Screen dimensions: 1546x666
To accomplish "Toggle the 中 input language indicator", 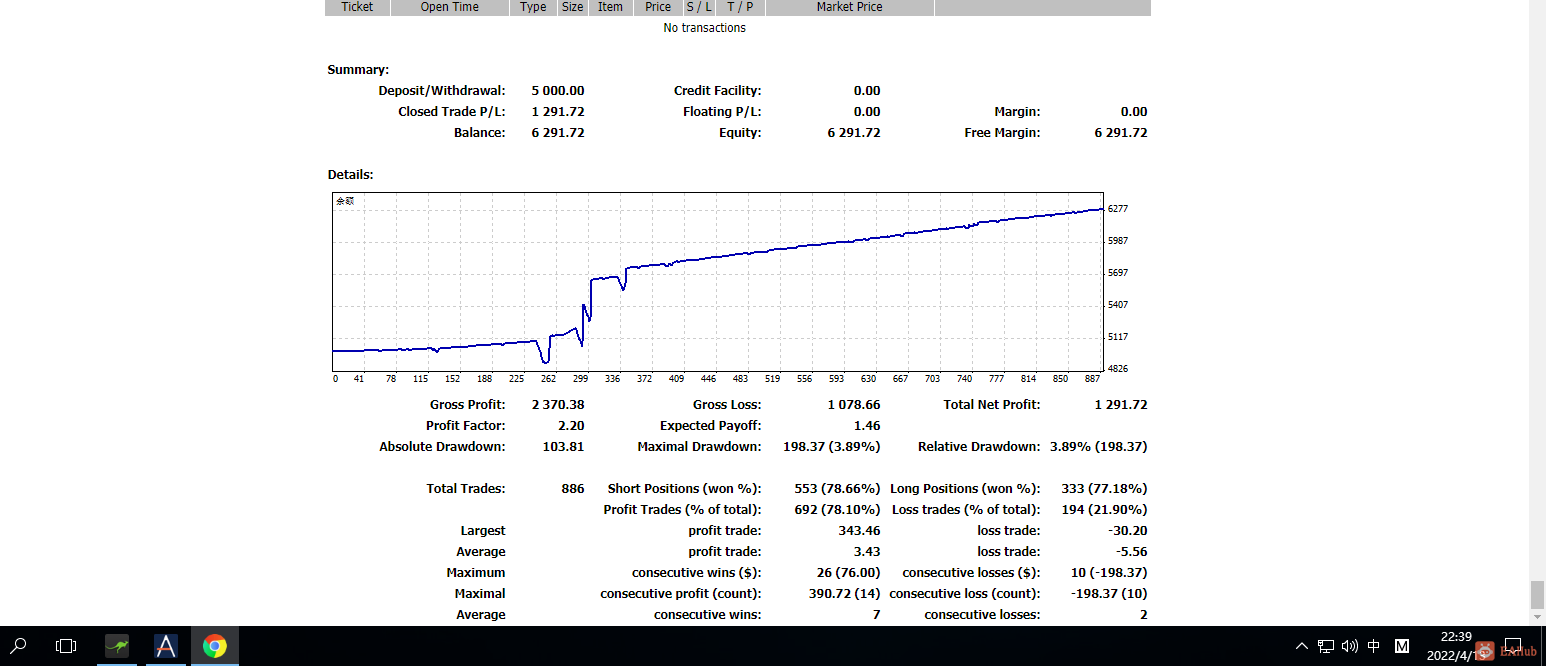I will pyautogui.click(x=1375, y=646).
